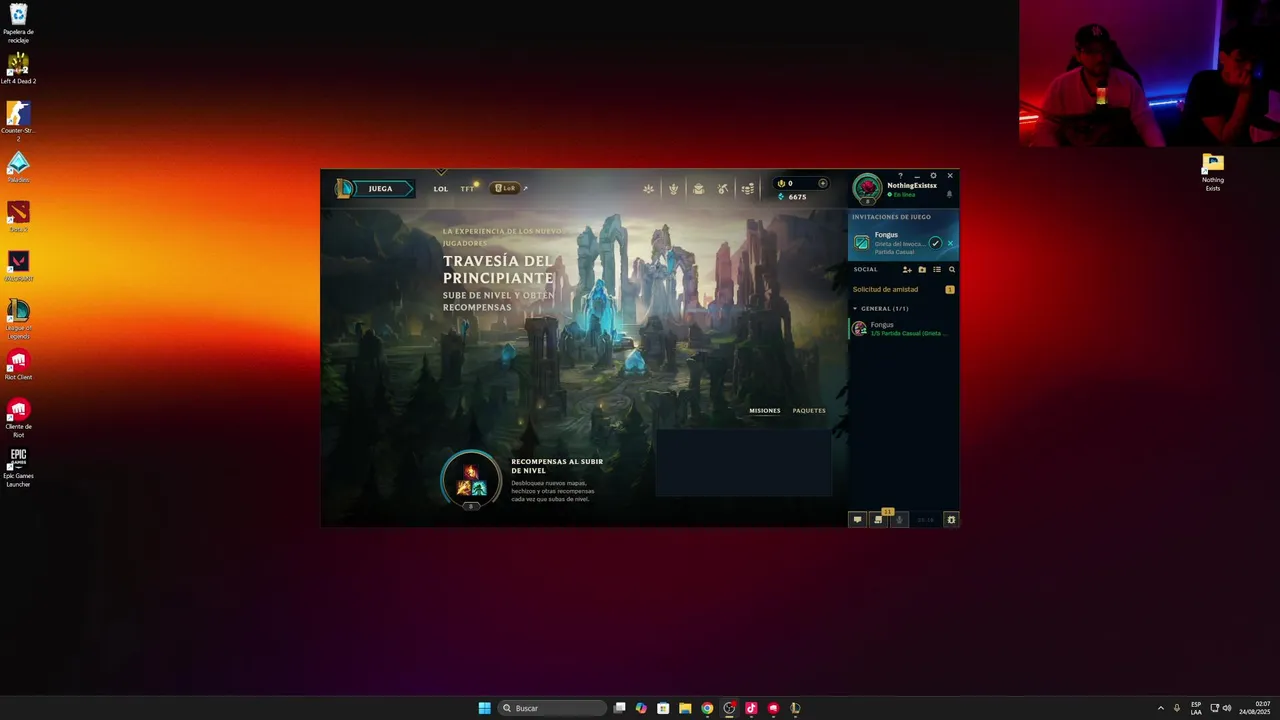Open the crafting hammer Loot icon
This screenshot has height=720, width=1280.
coord(723,188)
